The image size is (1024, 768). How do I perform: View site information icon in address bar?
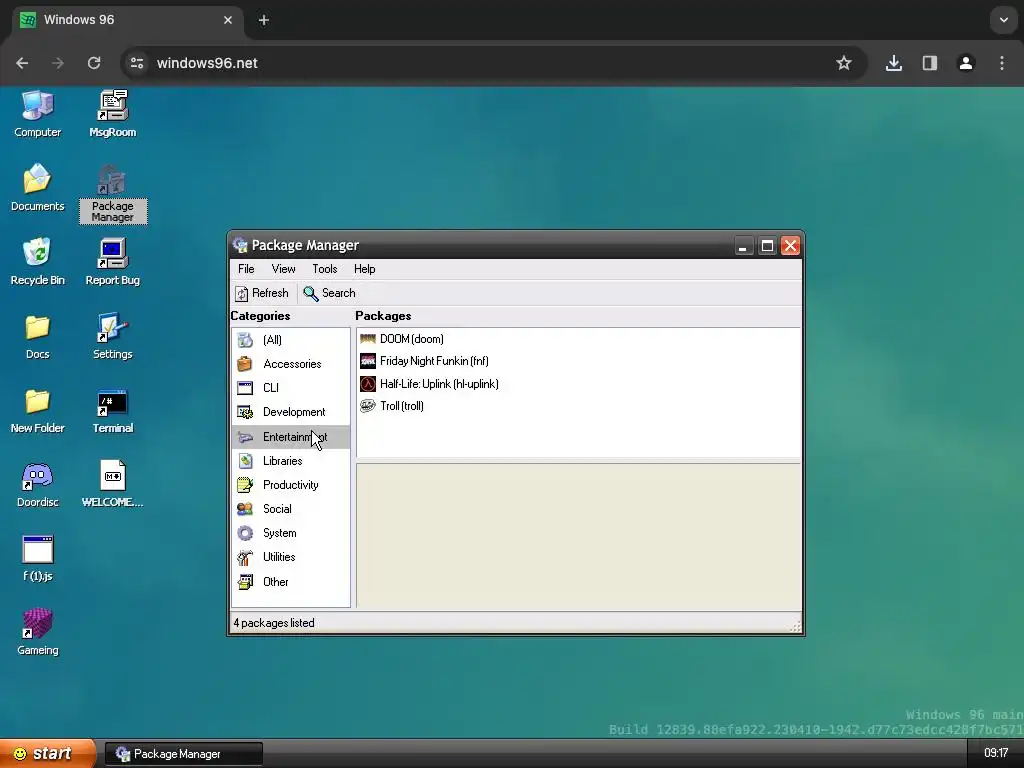point(137,63)
